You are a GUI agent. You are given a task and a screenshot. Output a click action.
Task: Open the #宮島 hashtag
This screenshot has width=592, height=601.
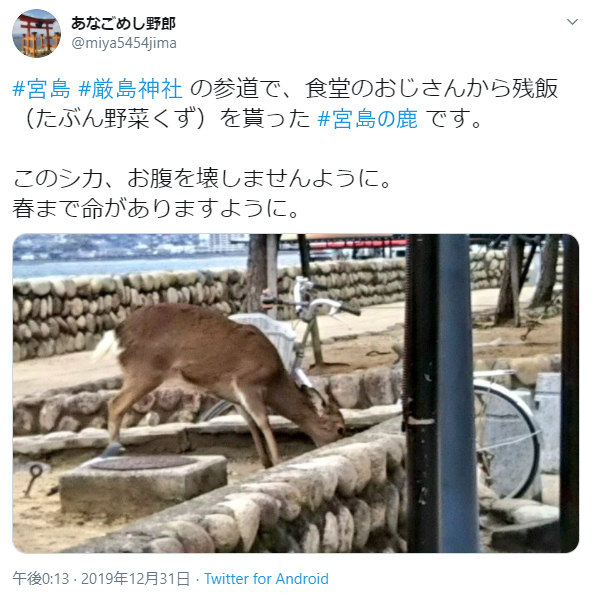click(42, 89)
